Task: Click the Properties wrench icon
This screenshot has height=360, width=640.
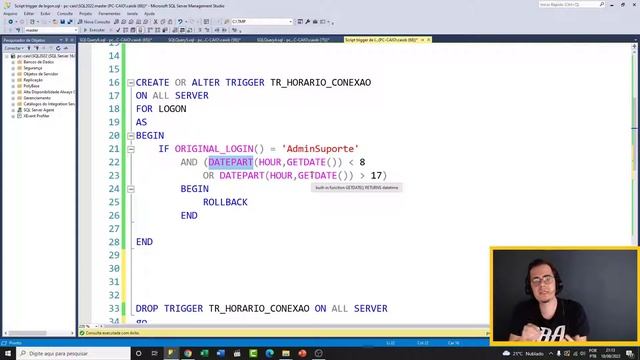Action: click(x=307, y=22)
